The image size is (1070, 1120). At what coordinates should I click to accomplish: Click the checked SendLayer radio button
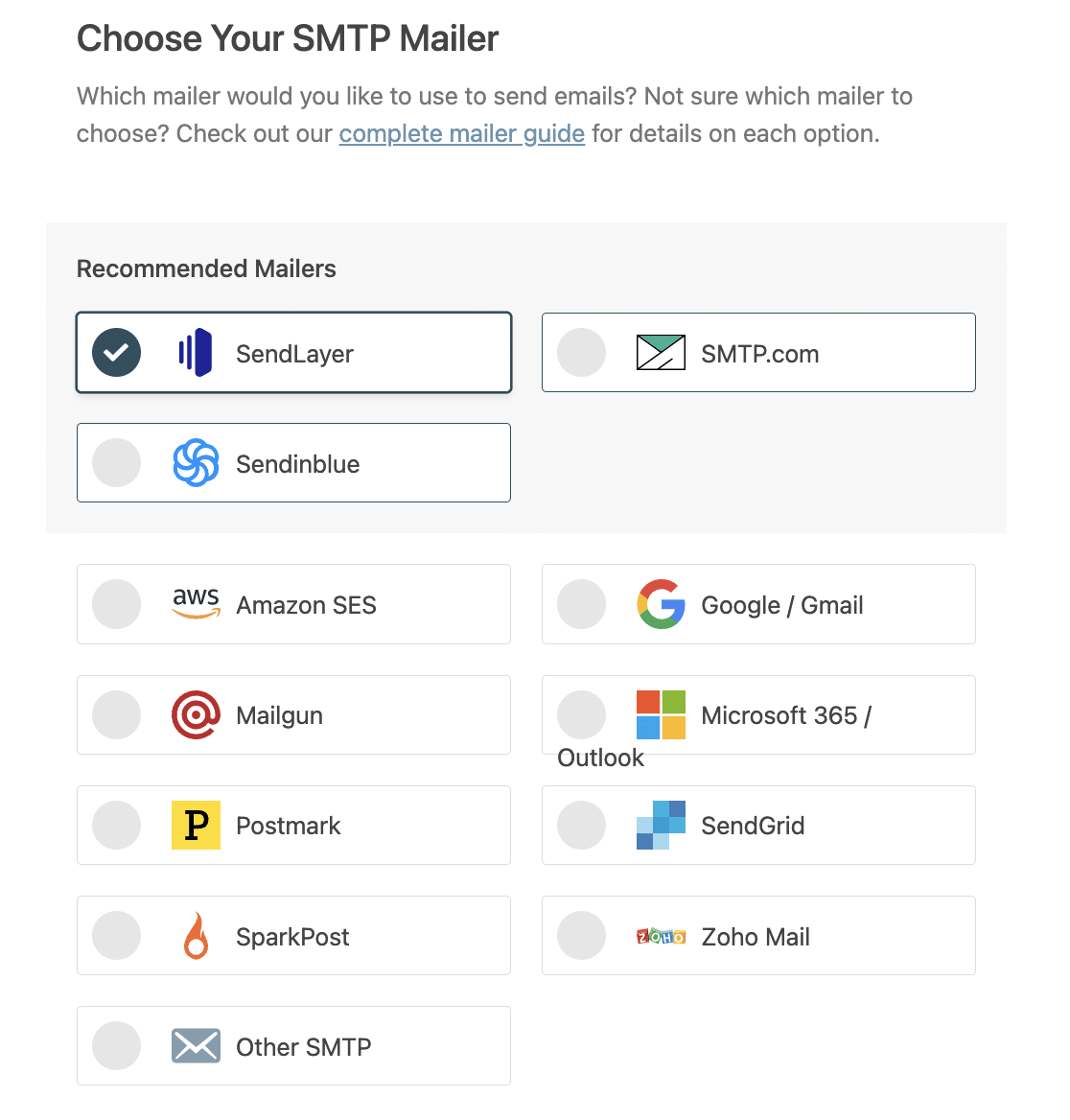click(x=116, y=352)
